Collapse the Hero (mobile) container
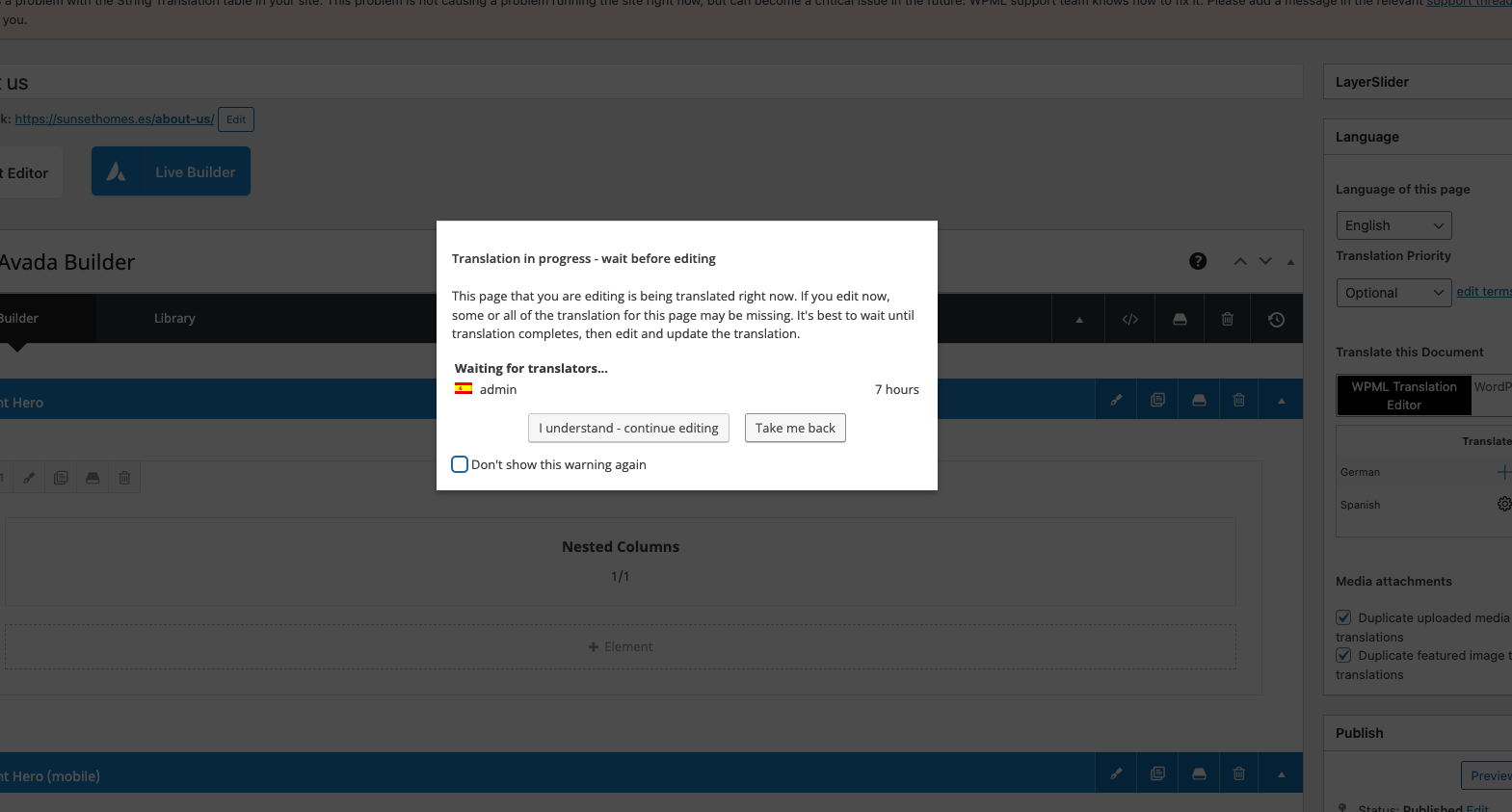Image resolution: width=1512 pixels, height=812 pixels. click(1282, 773)
